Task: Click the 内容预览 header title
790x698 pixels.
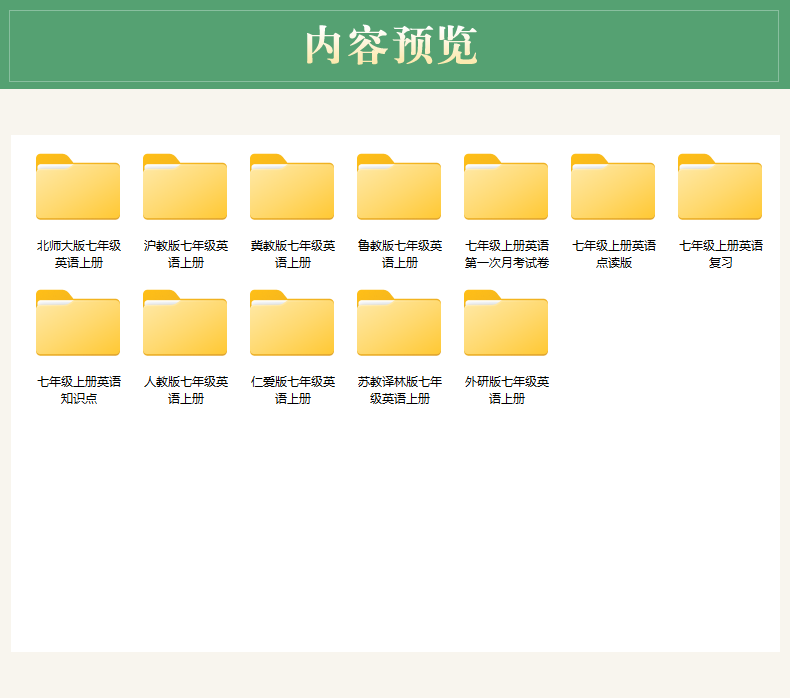Action: 391,45
